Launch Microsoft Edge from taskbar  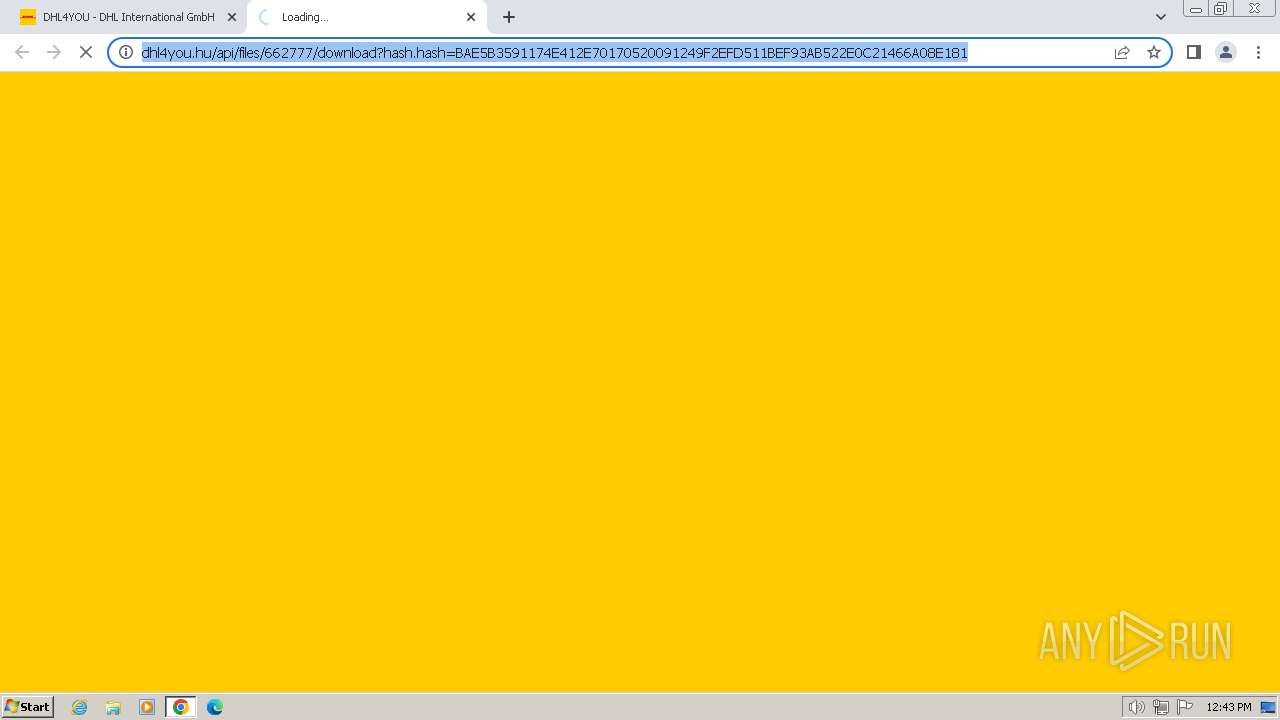215,707
